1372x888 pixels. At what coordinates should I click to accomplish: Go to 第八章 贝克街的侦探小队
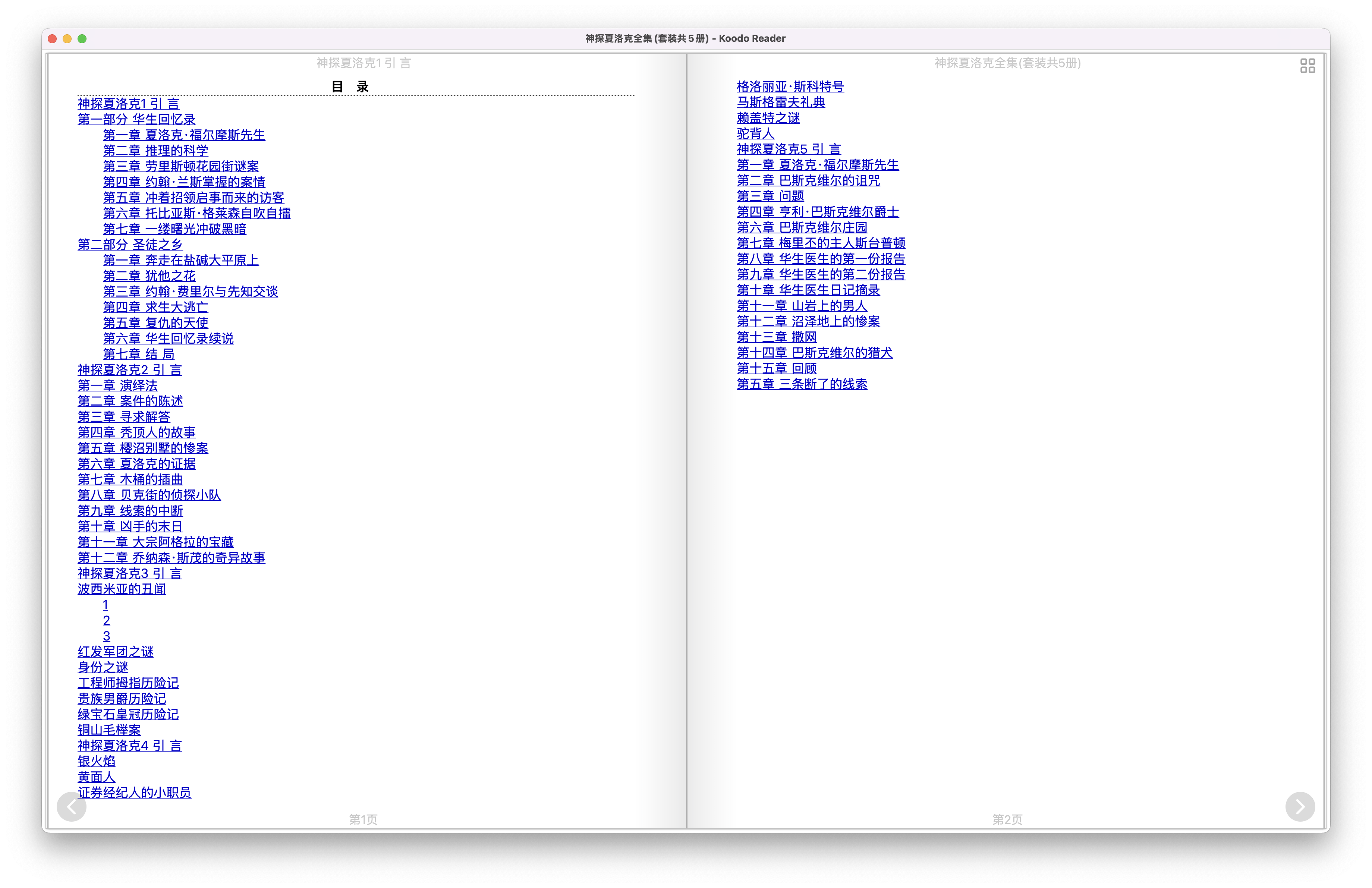149,495
